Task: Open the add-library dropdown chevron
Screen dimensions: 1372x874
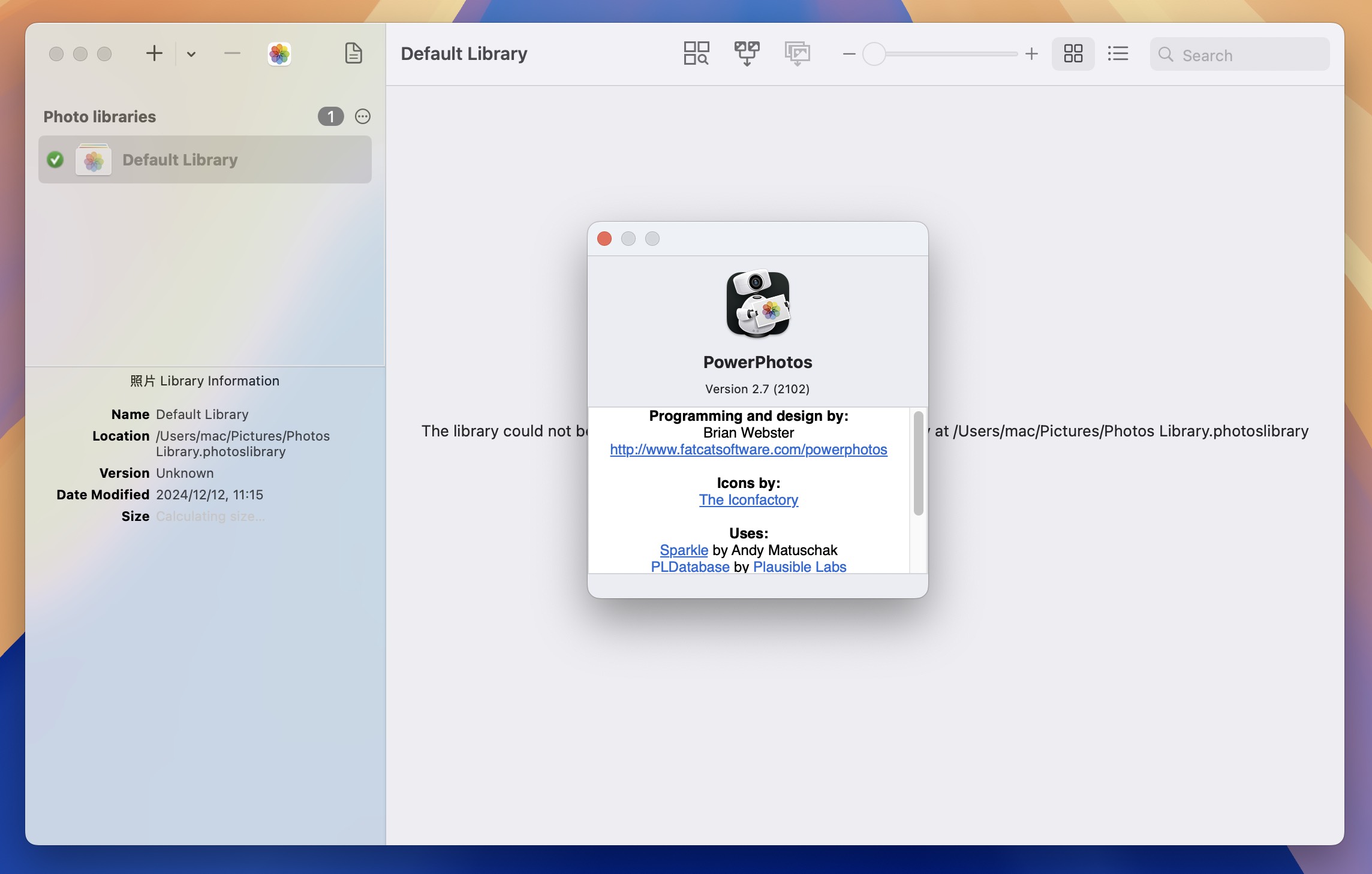Action: click(x=191, y=54)
